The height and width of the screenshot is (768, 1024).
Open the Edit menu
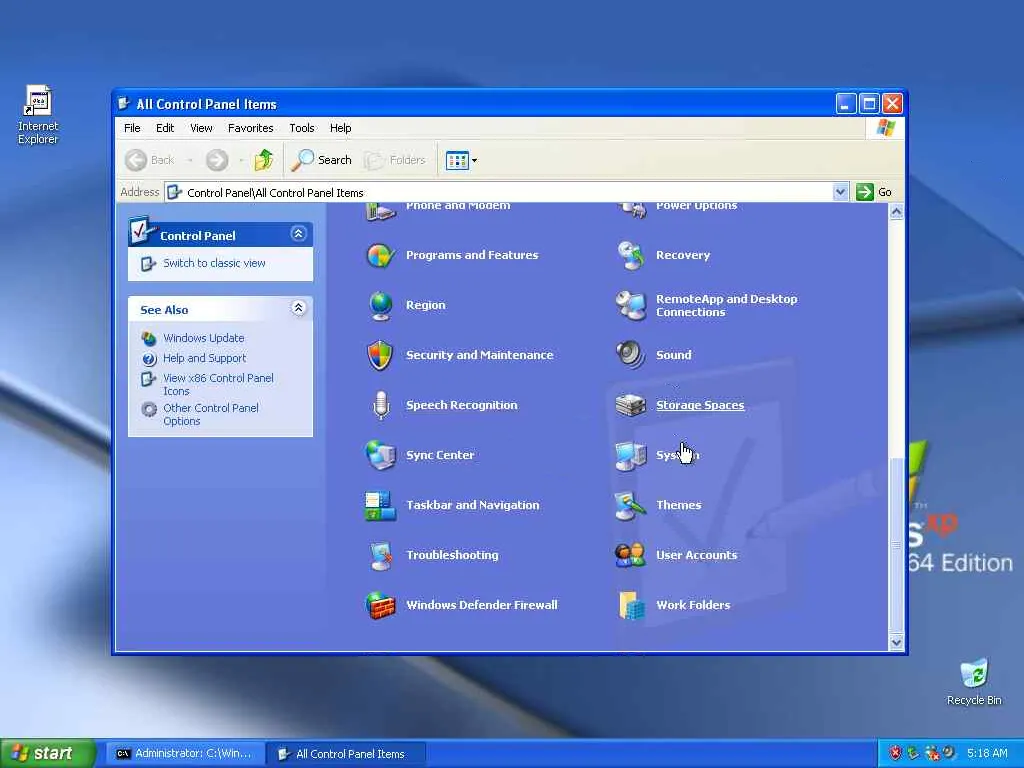coord(165,128)
